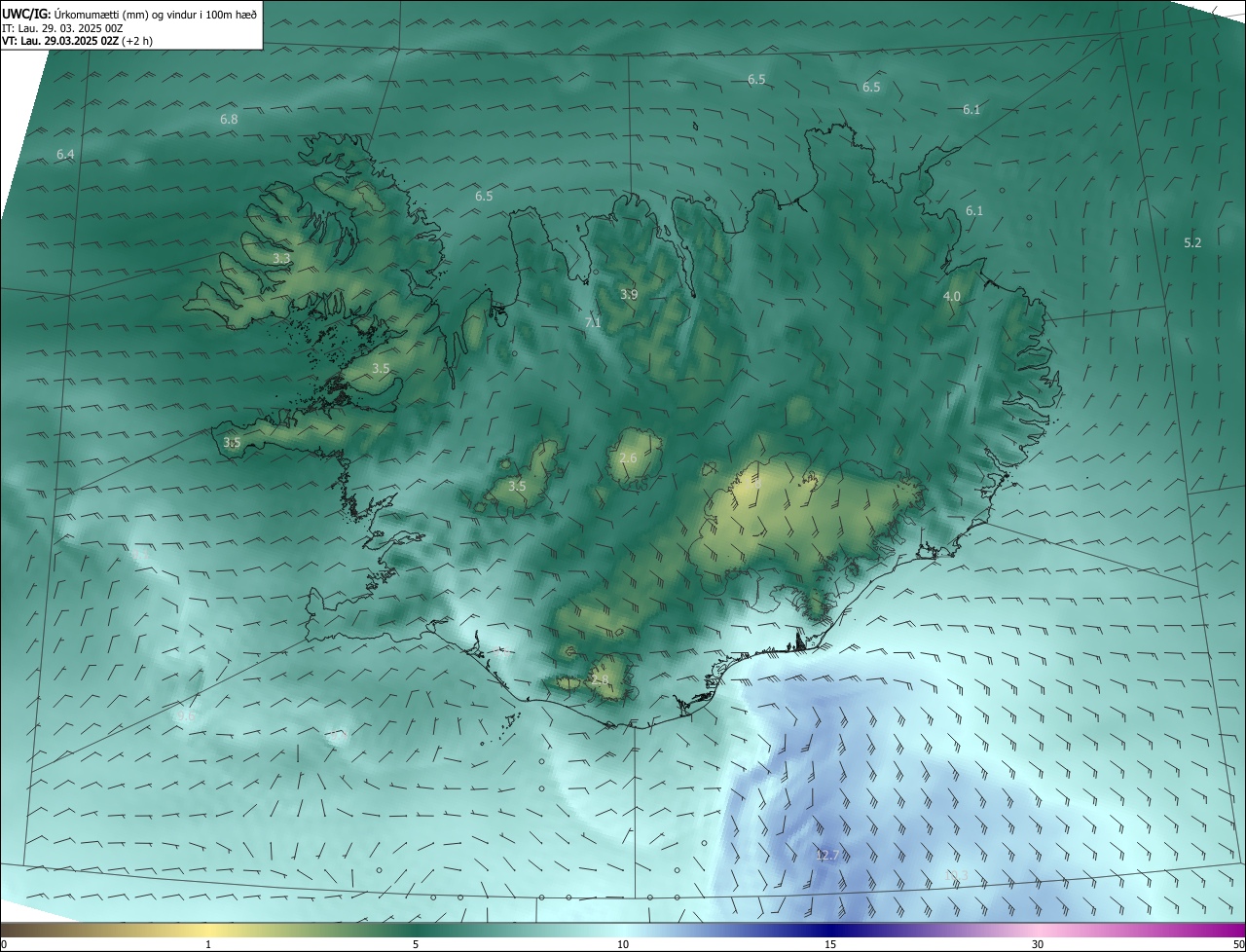Select the 'IT: Lau. 29. 03. 2025 00Z' line
Image resolution: width=1246 pixels, height=952 pixels.
pyautogui.click(x=62, y=28)
